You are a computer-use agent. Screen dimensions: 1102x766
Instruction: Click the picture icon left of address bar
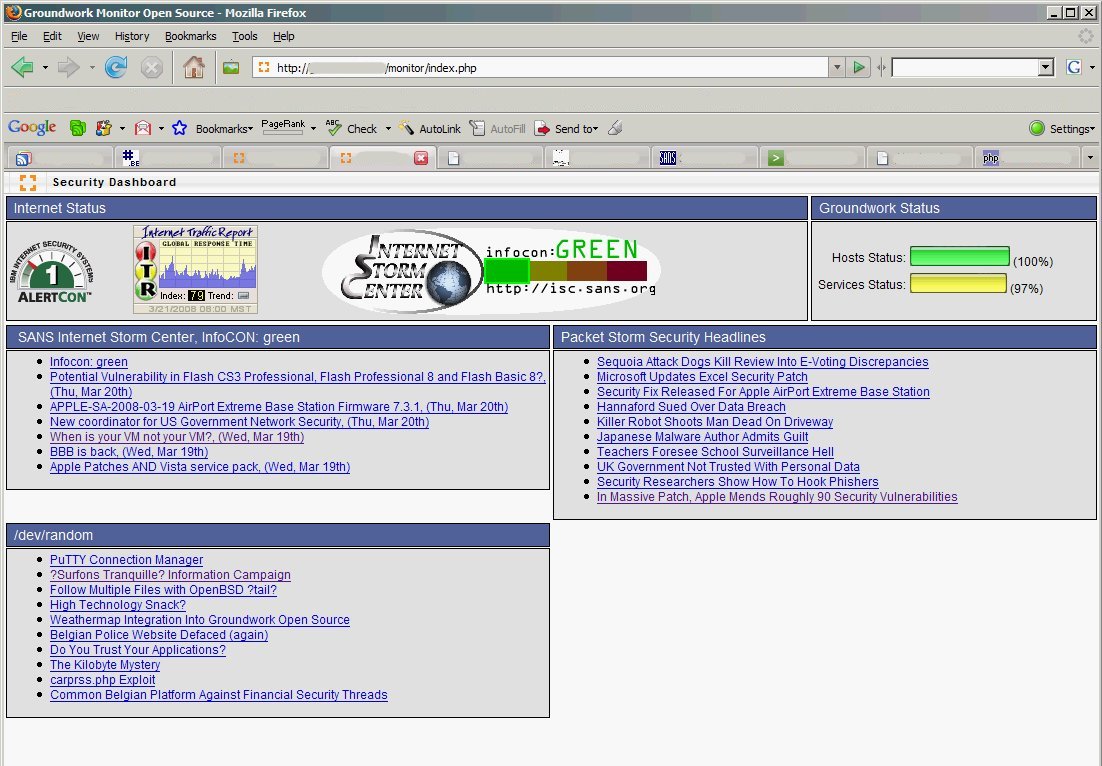[x=231, y=67]
